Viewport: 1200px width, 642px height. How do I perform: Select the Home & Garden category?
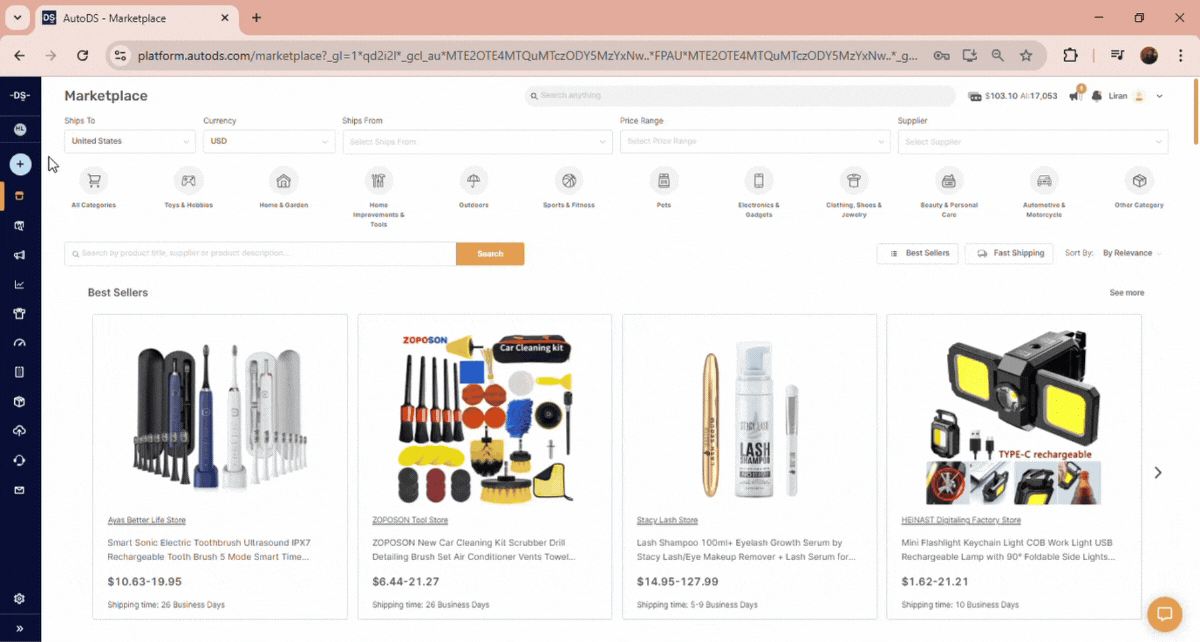click(283, 185)
